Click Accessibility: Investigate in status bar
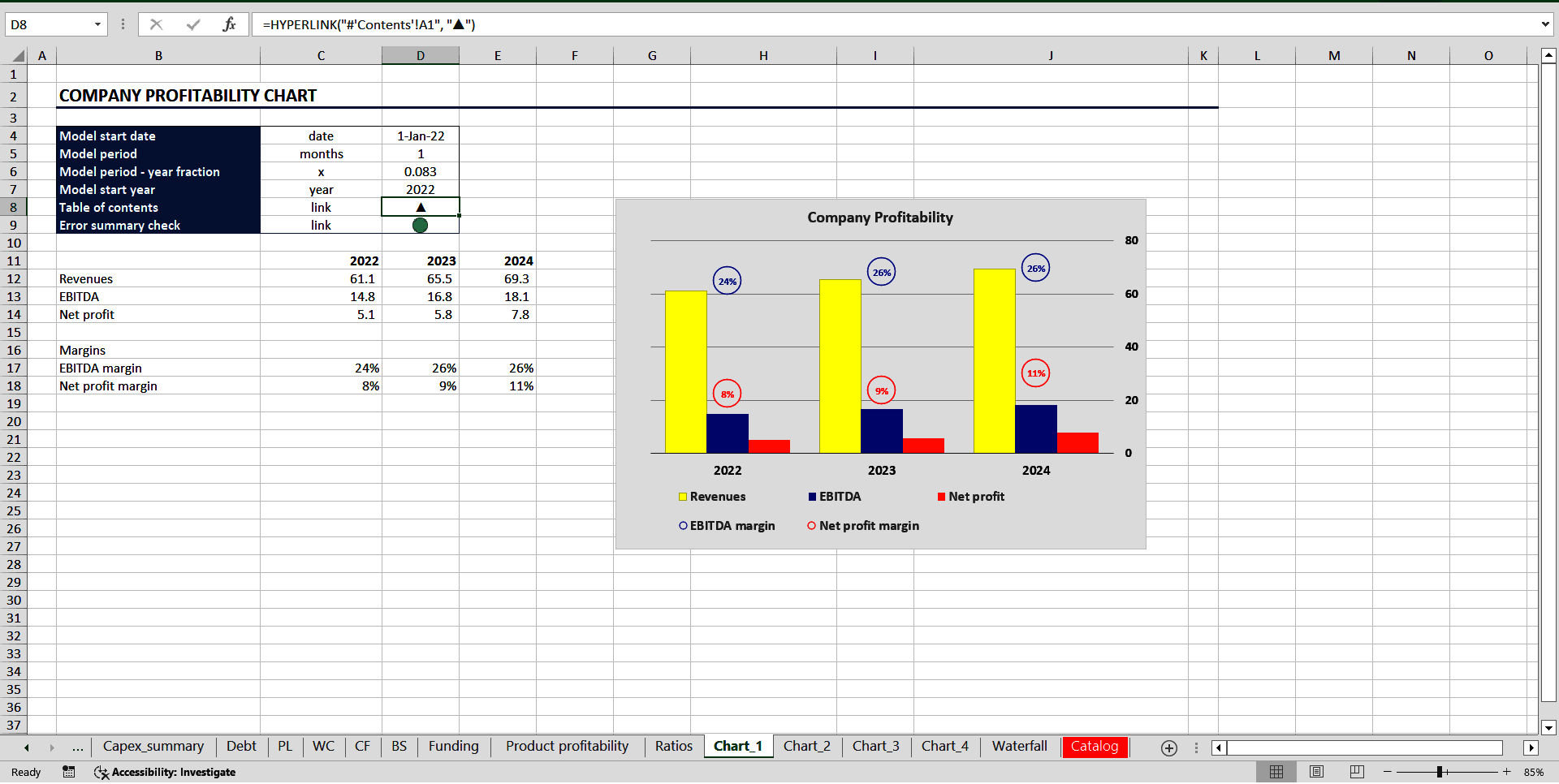The image size is (1559, 784). pos(165,772)
